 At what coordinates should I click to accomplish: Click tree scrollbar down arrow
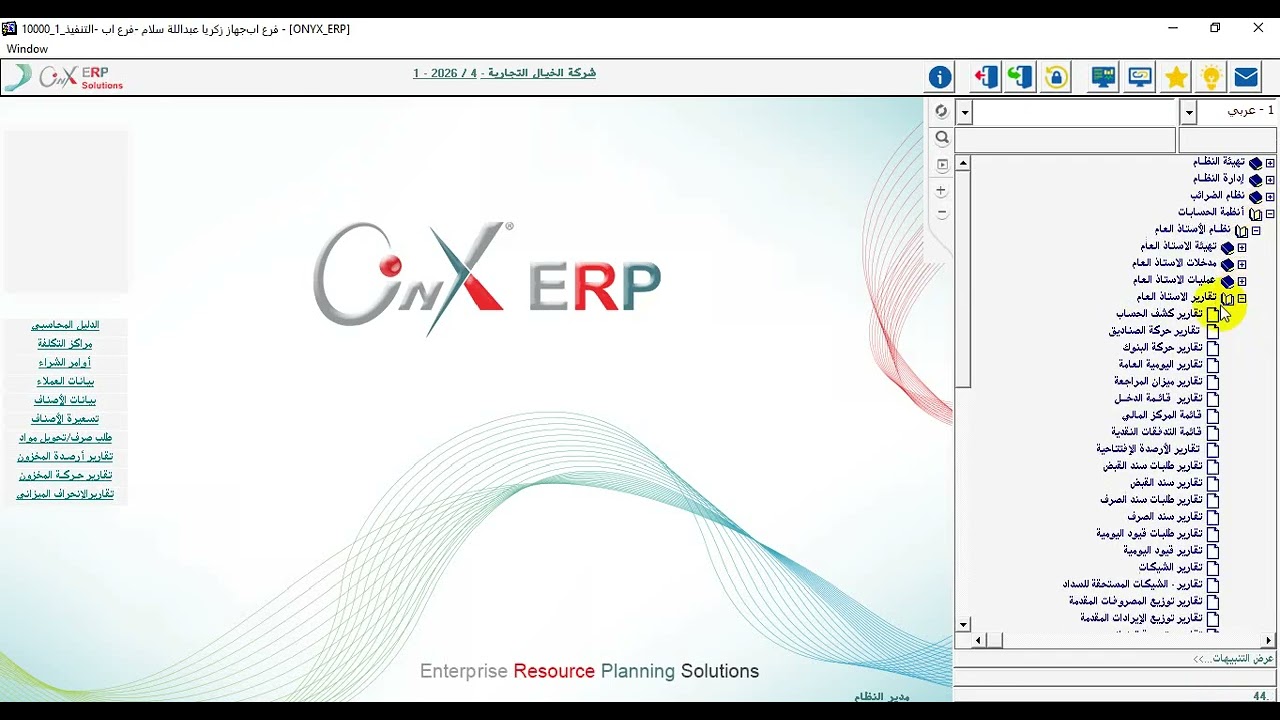963,625
